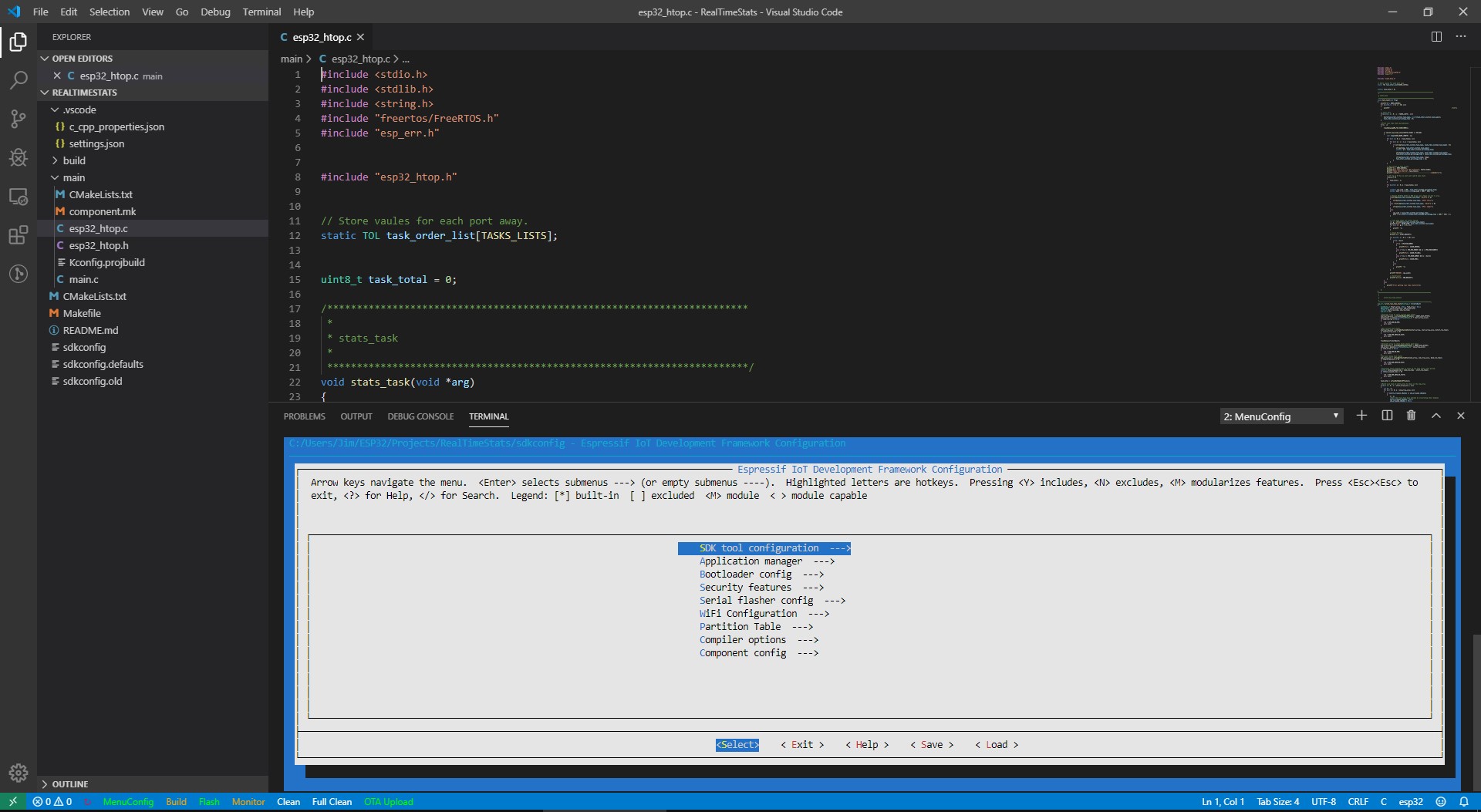The image size is (1481, 812).
Task: Open the Debug view icon
Action: [x=19, y=157]
